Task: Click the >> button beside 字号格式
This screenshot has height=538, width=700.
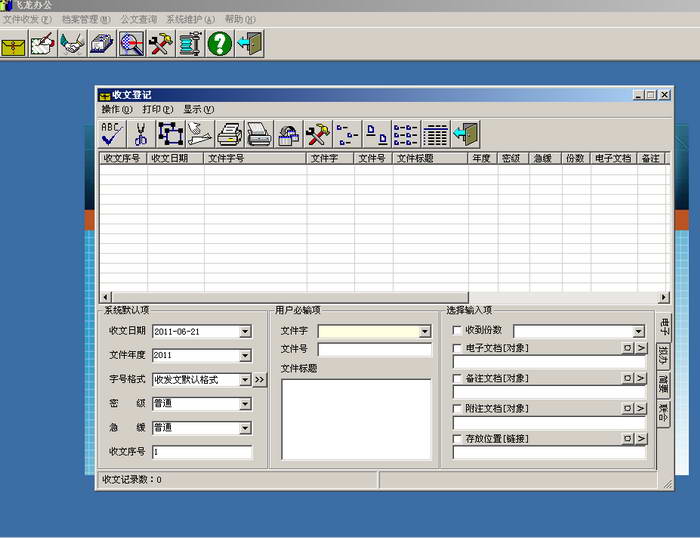Action: click(260, 380)
